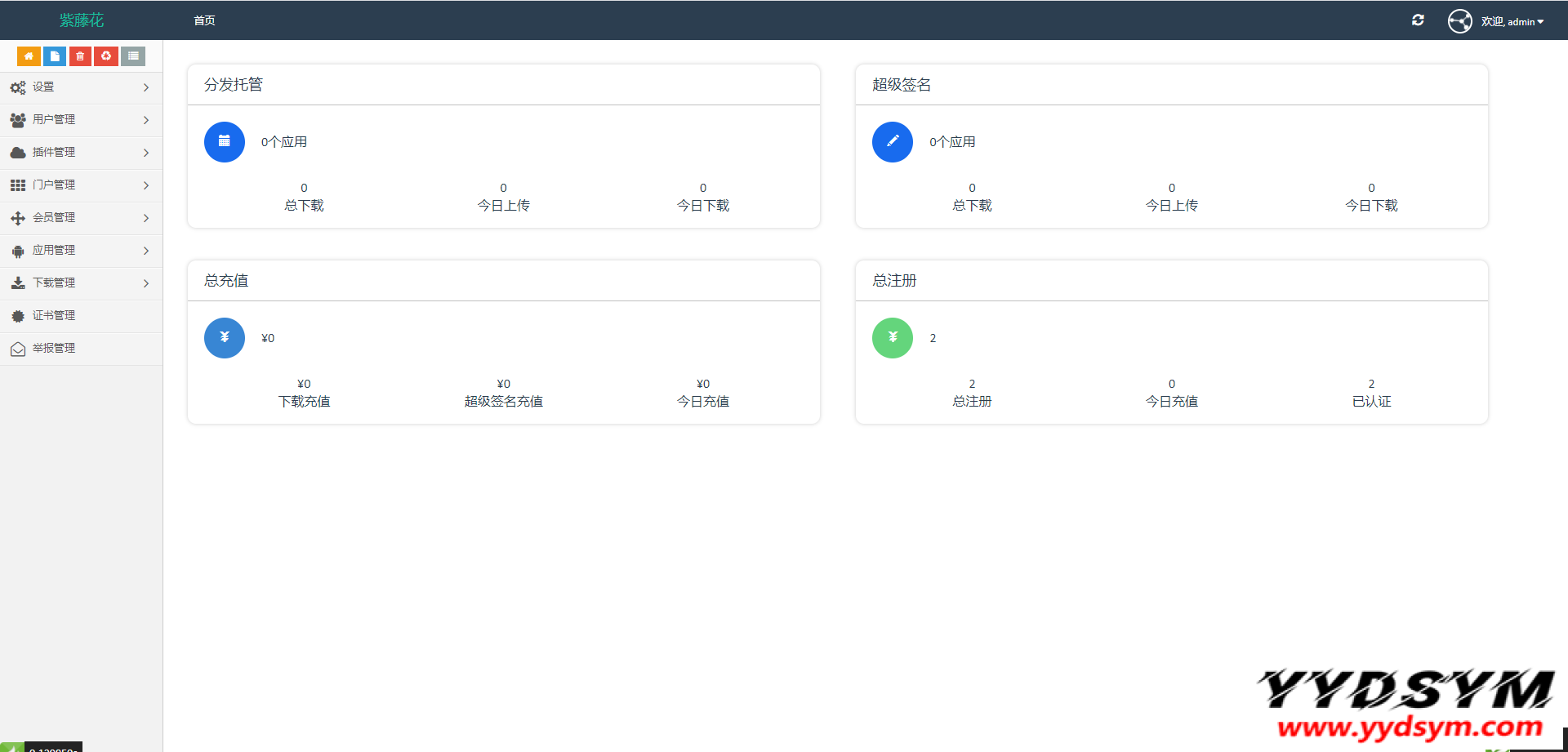This screenshot has height=752, width=1568.
Task: Select 证书管理 in the sidebar
Action: pyautogui.click(x=54, y=316)
